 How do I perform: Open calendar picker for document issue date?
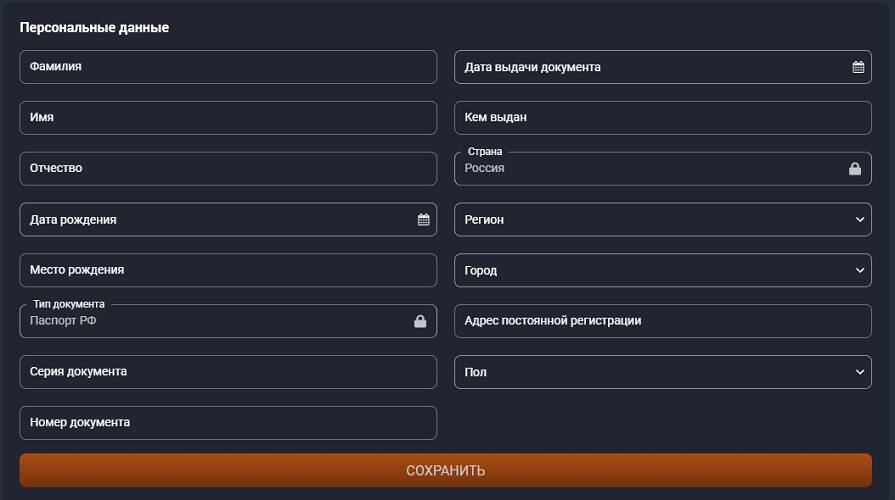coord(858,67)
